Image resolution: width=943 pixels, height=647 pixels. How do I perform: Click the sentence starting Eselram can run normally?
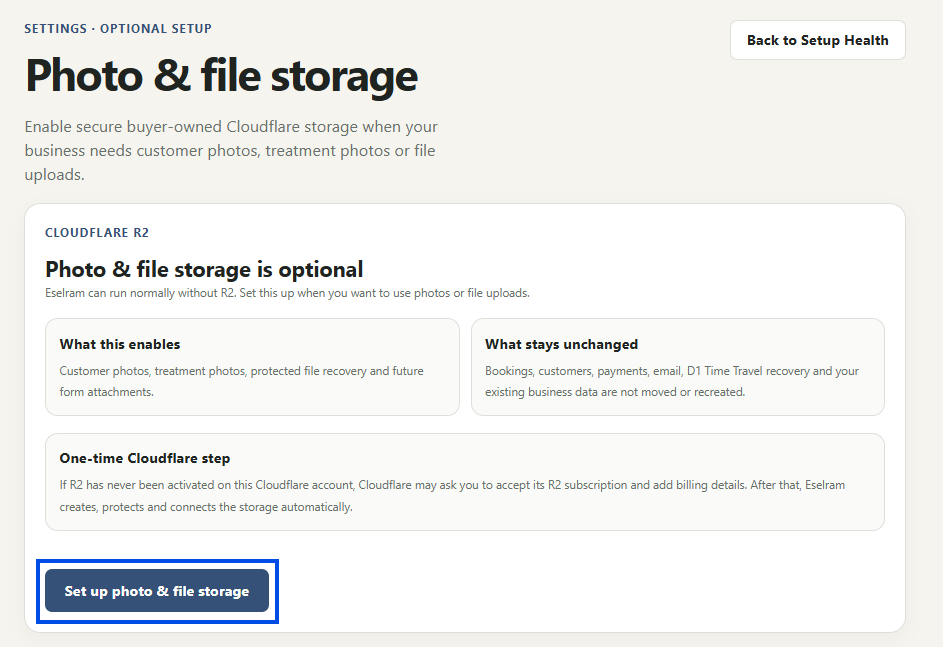coord(287,293)
